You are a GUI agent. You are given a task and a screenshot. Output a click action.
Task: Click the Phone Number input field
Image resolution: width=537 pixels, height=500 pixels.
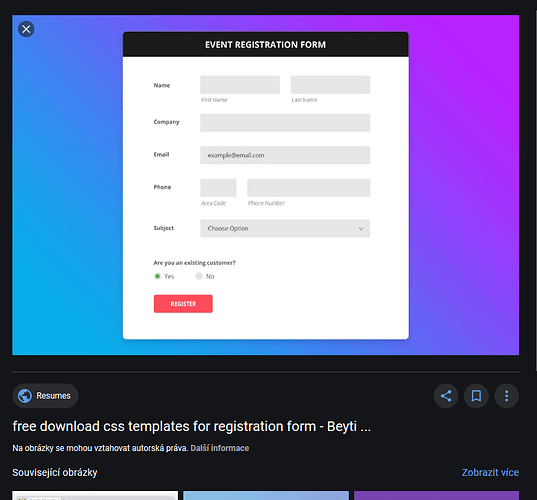click(x=309, y=188)
